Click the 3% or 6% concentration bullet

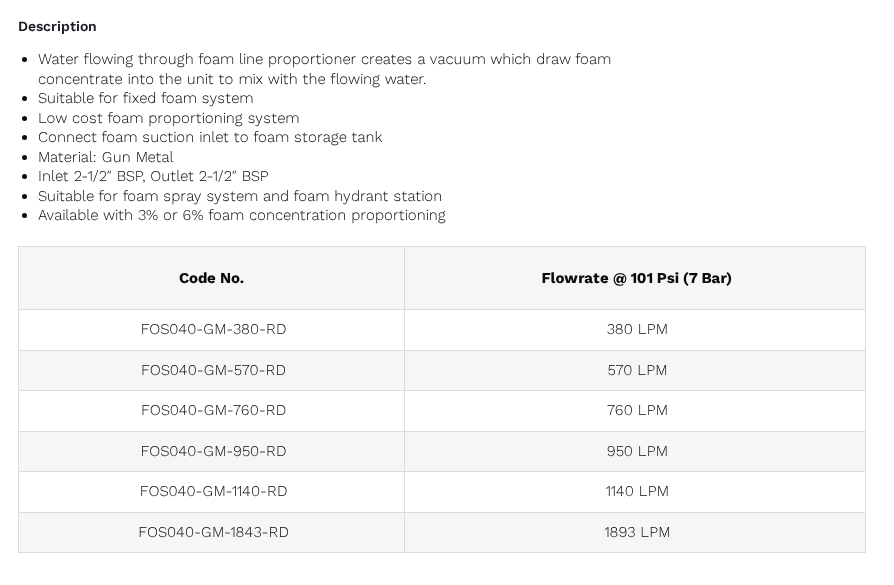tap(242, 216)
